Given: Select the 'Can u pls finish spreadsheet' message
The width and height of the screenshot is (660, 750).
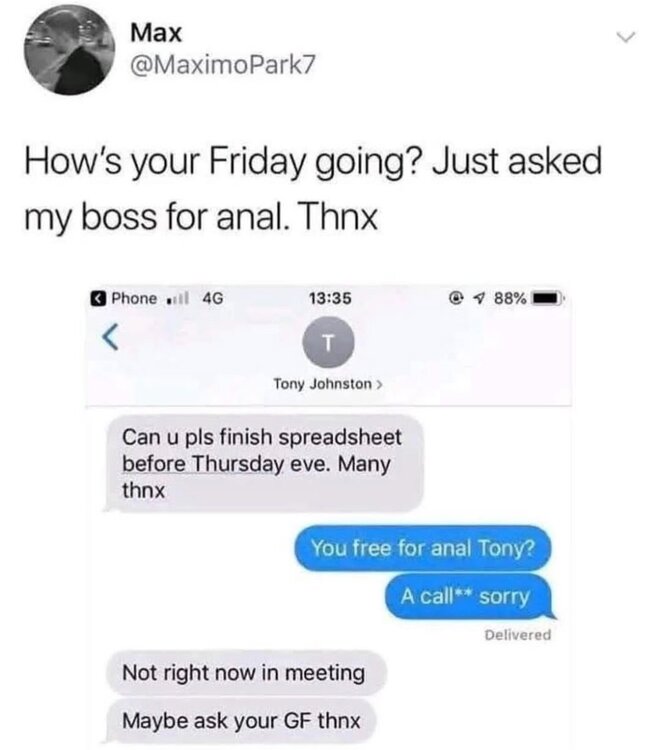Looking at the screenshot, I should pyautogui.click(x=264, y=463).
